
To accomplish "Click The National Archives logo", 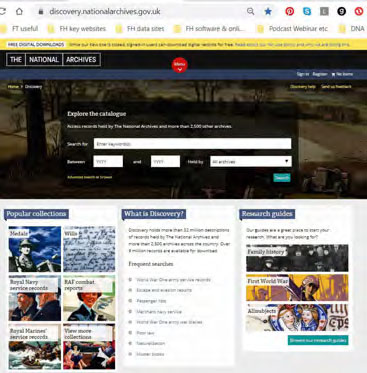I will point(53,60).
